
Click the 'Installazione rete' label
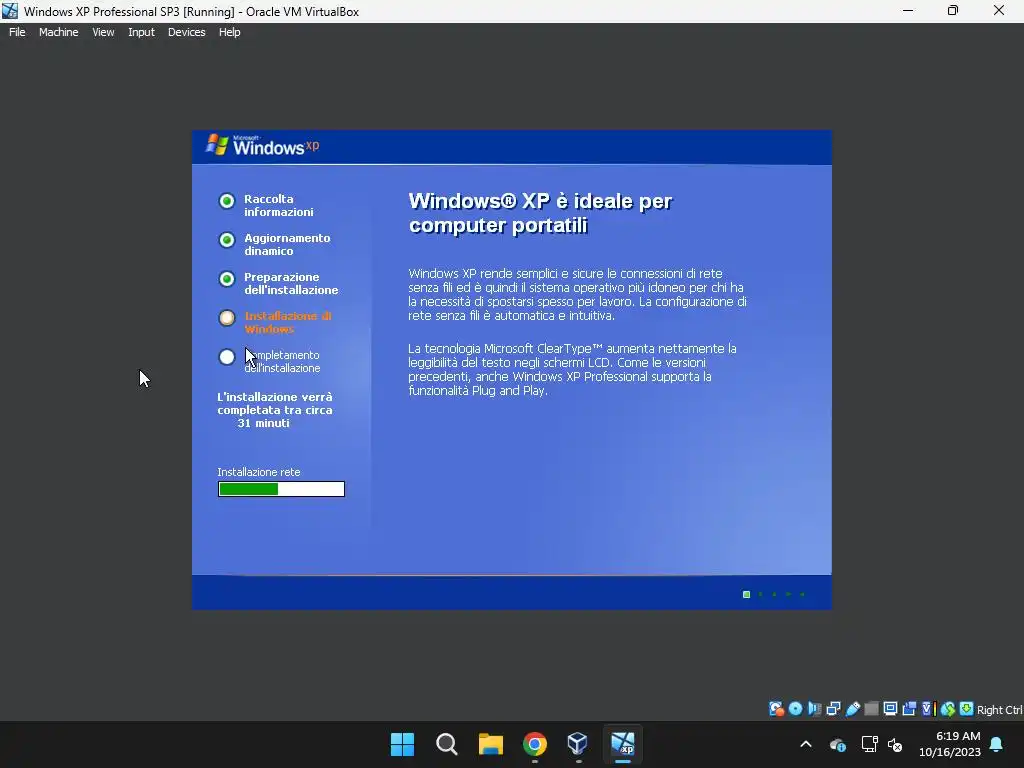259,472
